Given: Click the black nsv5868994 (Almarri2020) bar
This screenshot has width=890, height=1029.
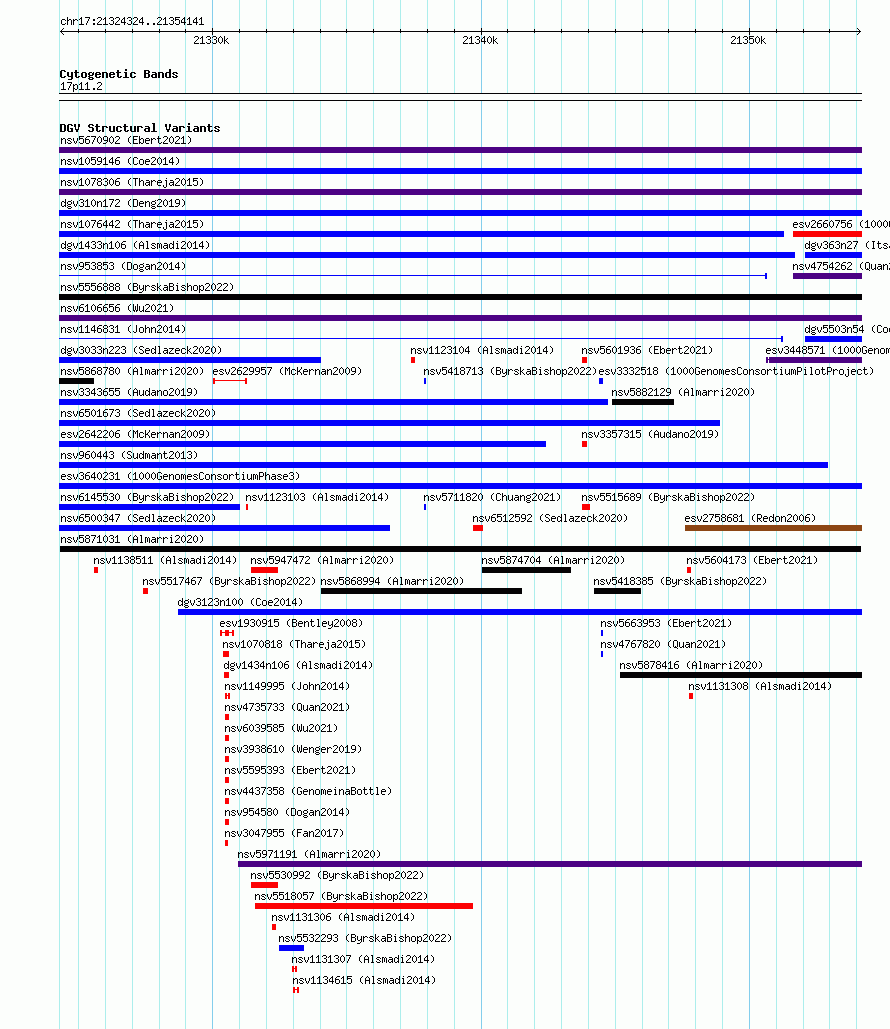Looking at the screenshot, I should (x=421, y=591).
